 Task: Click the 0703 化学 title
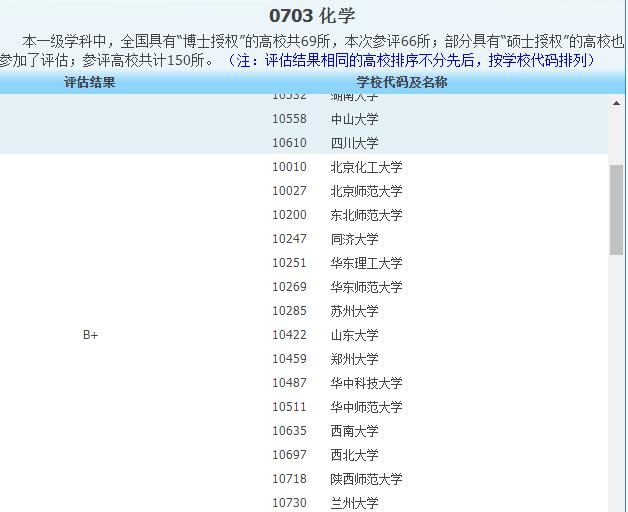[x=312, y=16]
